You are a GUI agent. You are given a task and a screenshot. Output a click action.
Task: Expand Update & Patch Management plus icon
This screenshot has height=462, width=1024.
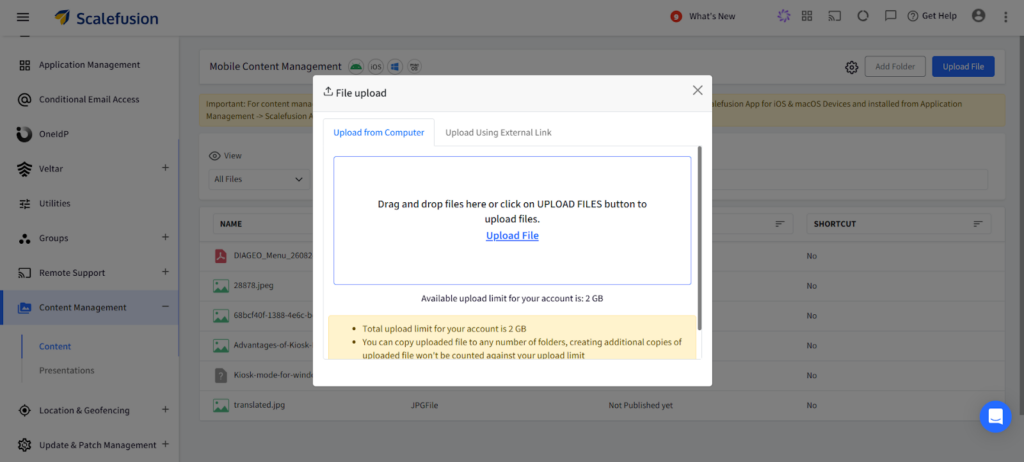click(x=165, y=444)
